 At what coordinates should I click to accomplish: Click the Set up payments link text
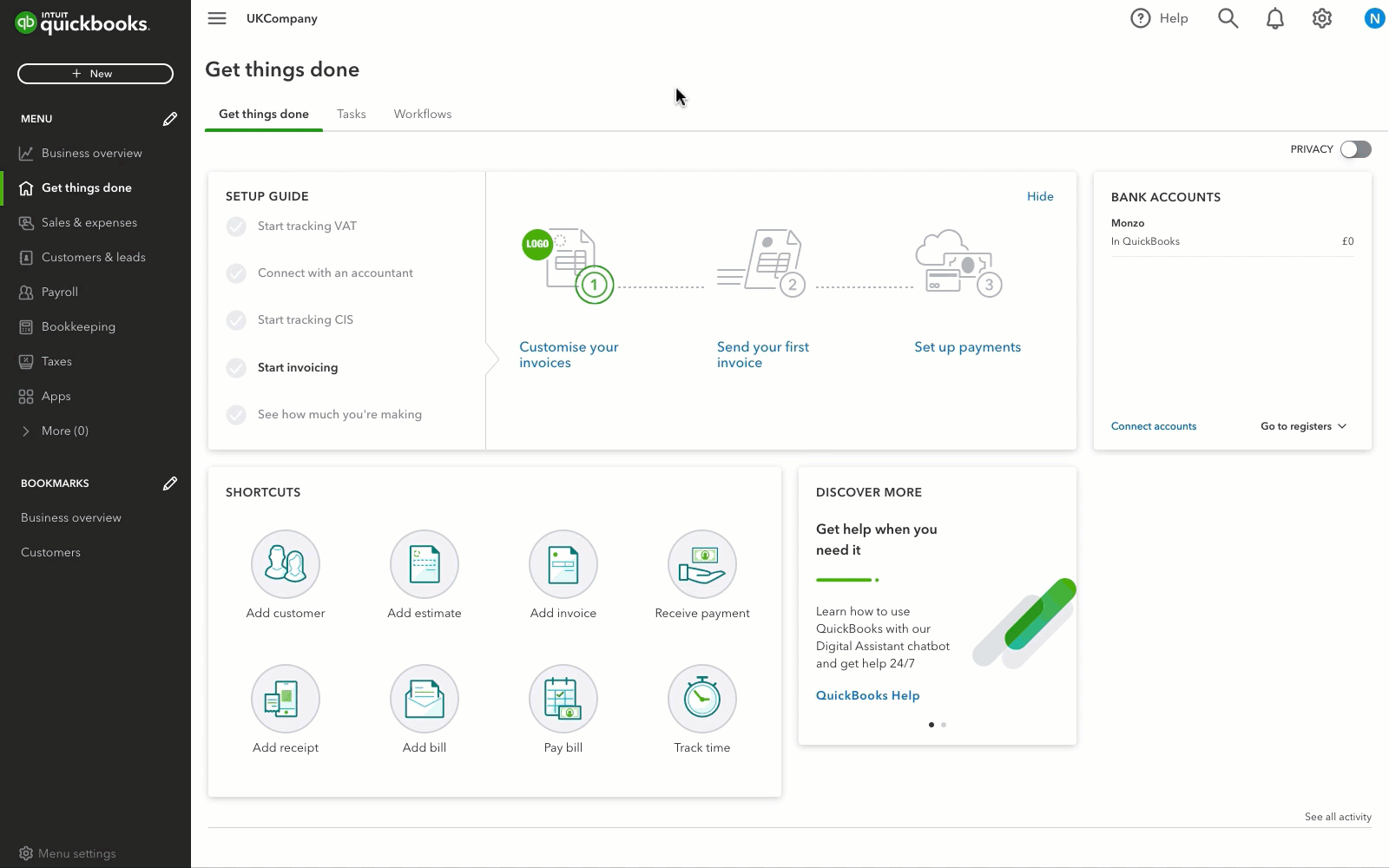967,347
